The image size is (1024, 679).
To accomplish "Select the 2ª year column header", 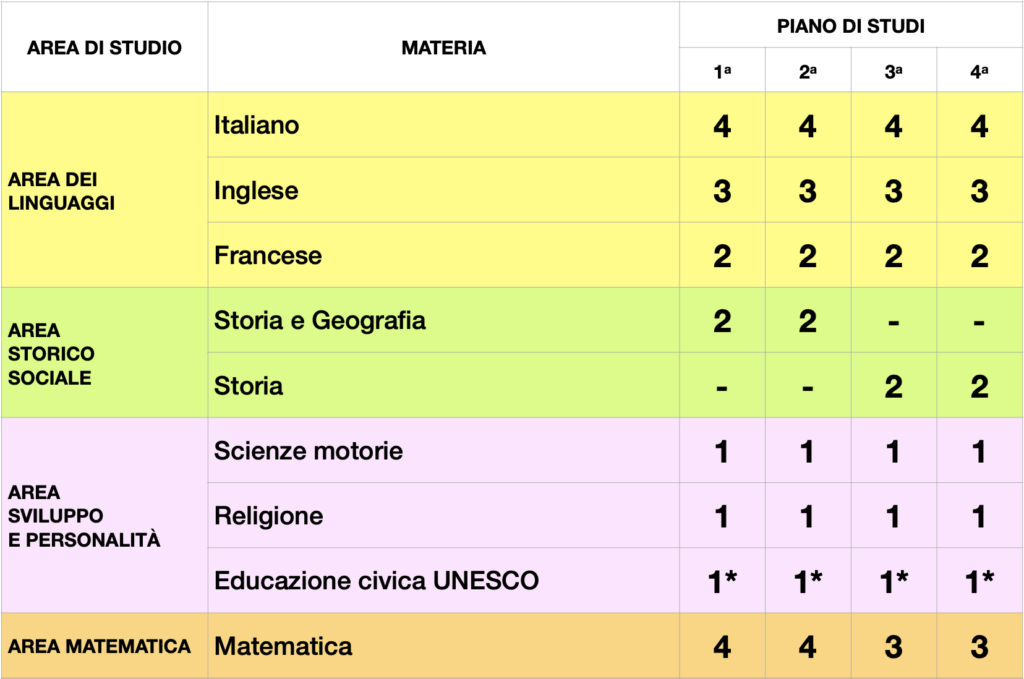I will click(808, 72).
